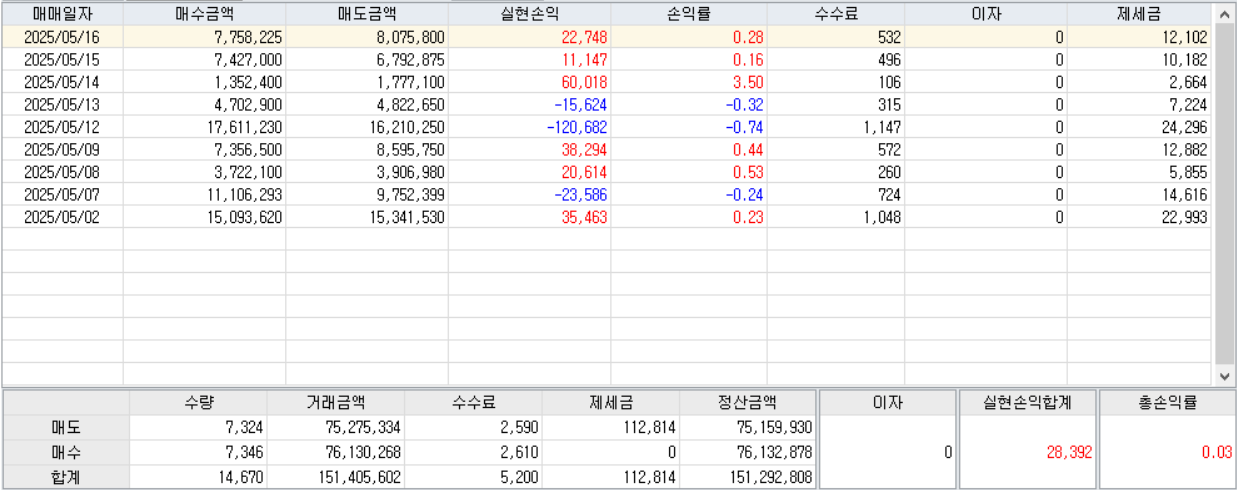Click buy amount 11,106,293
Screen dimensions: 1237x490
point(245,194)
